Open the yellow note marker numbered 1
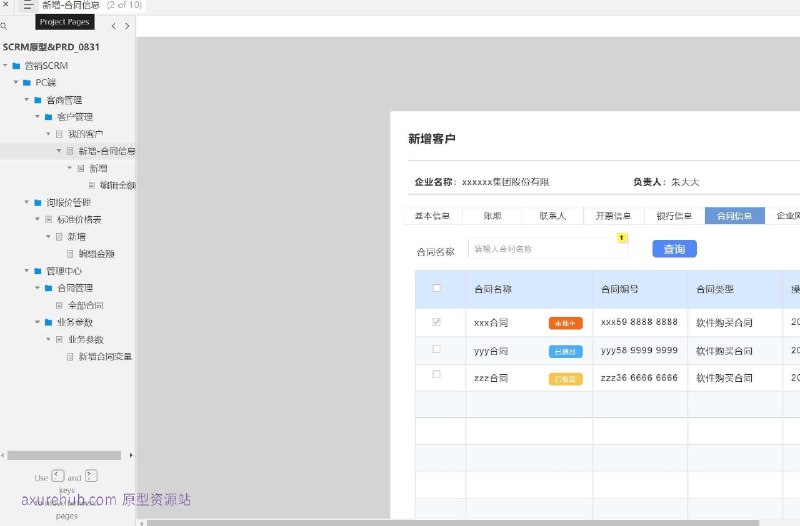This screenshot has height=526, width=800. tap(621, 238)
